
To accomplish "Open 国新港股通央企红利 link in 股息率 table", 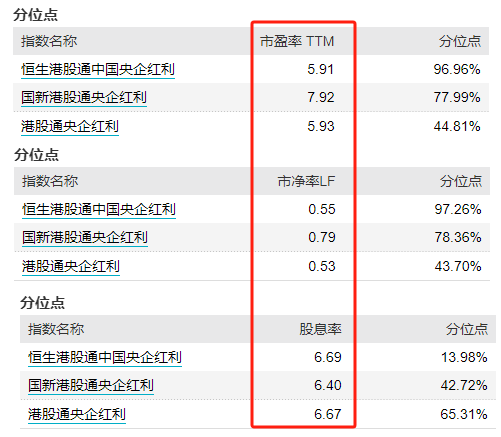I will click(x=91, y=386).
